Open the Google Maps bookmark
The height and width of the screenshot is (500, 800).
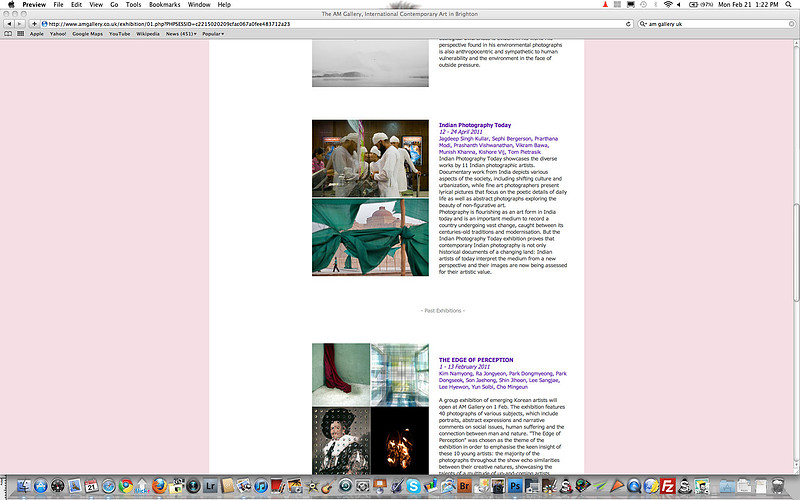(x=87, y=34)
